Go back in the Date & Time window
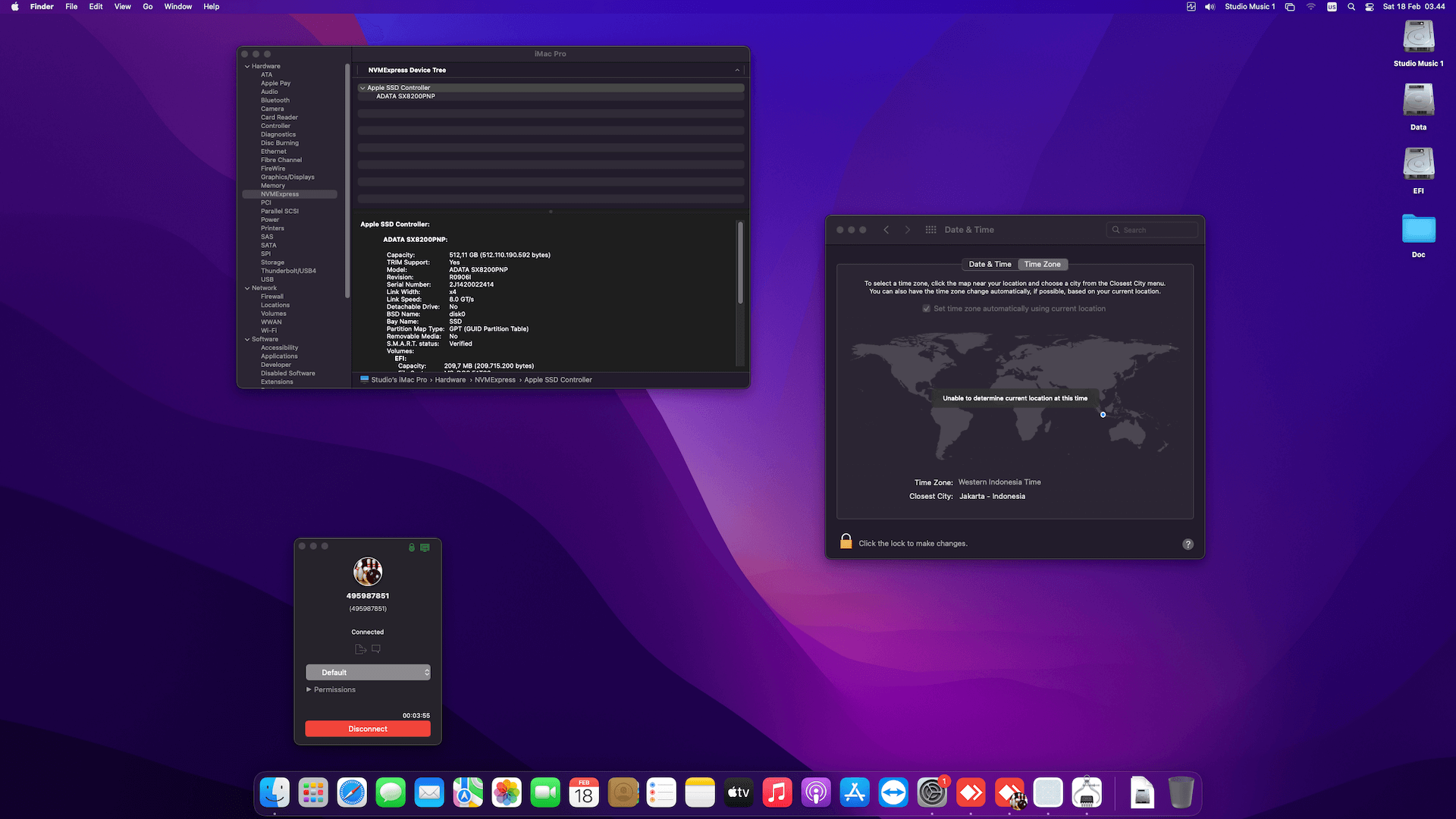The height and width of the screenshot is (819, 1456). (886, 230)
